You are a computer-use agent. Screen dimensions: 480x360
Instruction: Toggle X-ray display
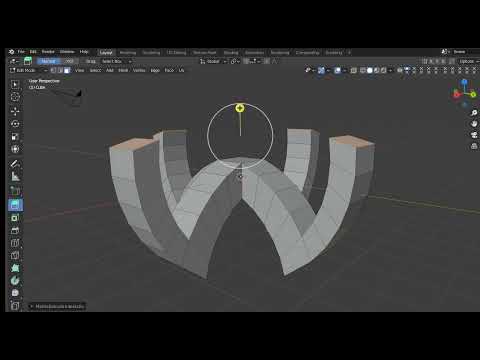pos(354,70)
